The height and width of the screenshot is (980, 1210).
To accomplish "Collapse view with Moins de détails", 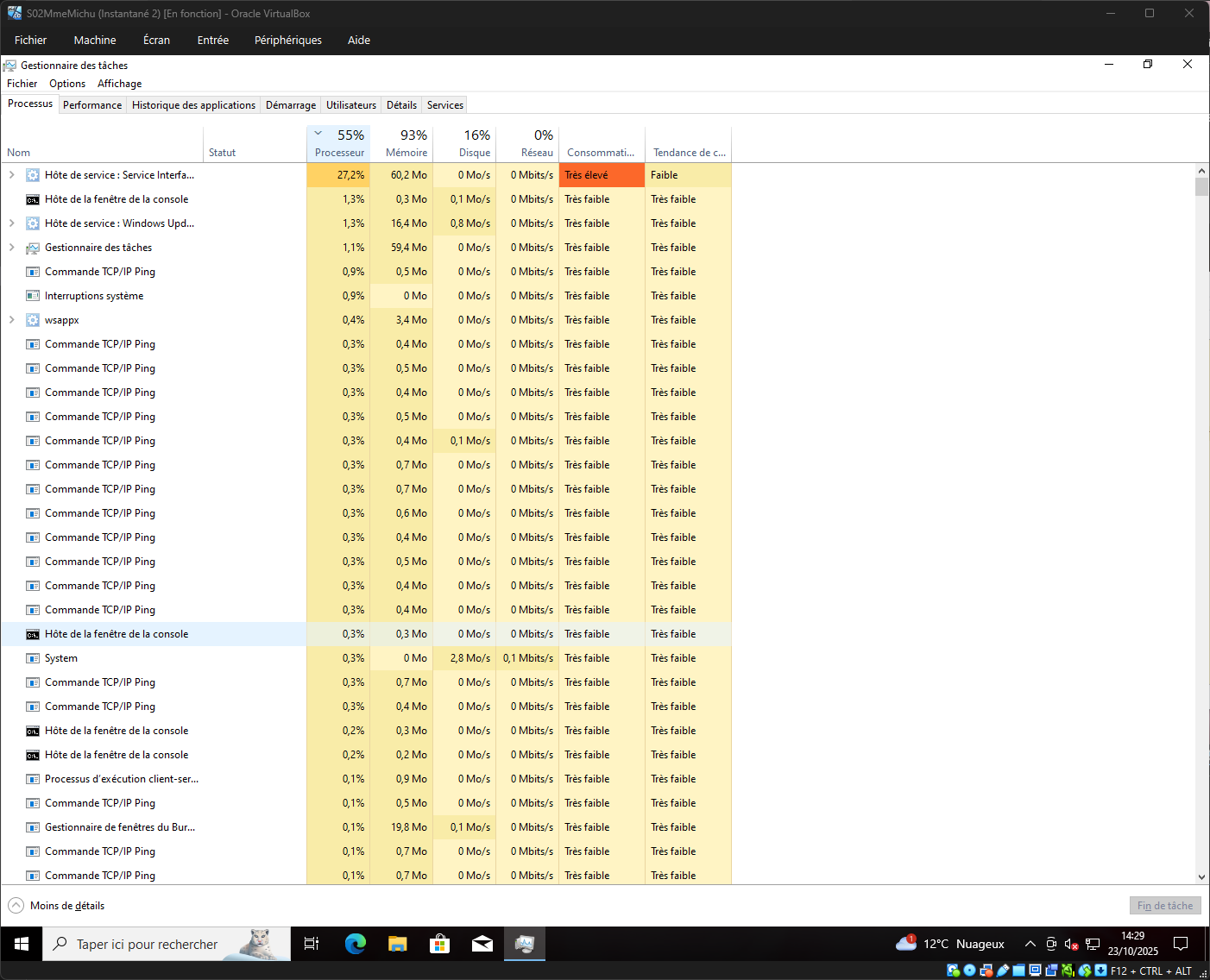I will [57, 906].
